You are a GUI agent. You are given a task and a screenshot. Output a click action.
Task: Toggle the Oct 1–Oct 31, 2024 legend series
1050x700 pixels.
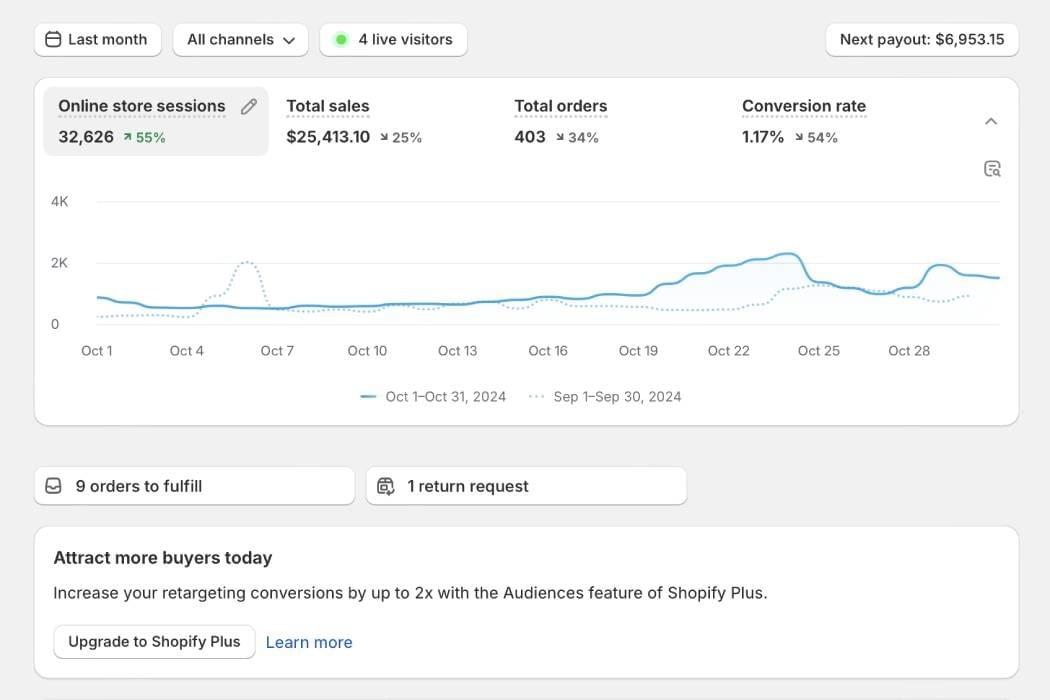pyautogui.click(x=434, y=396)
